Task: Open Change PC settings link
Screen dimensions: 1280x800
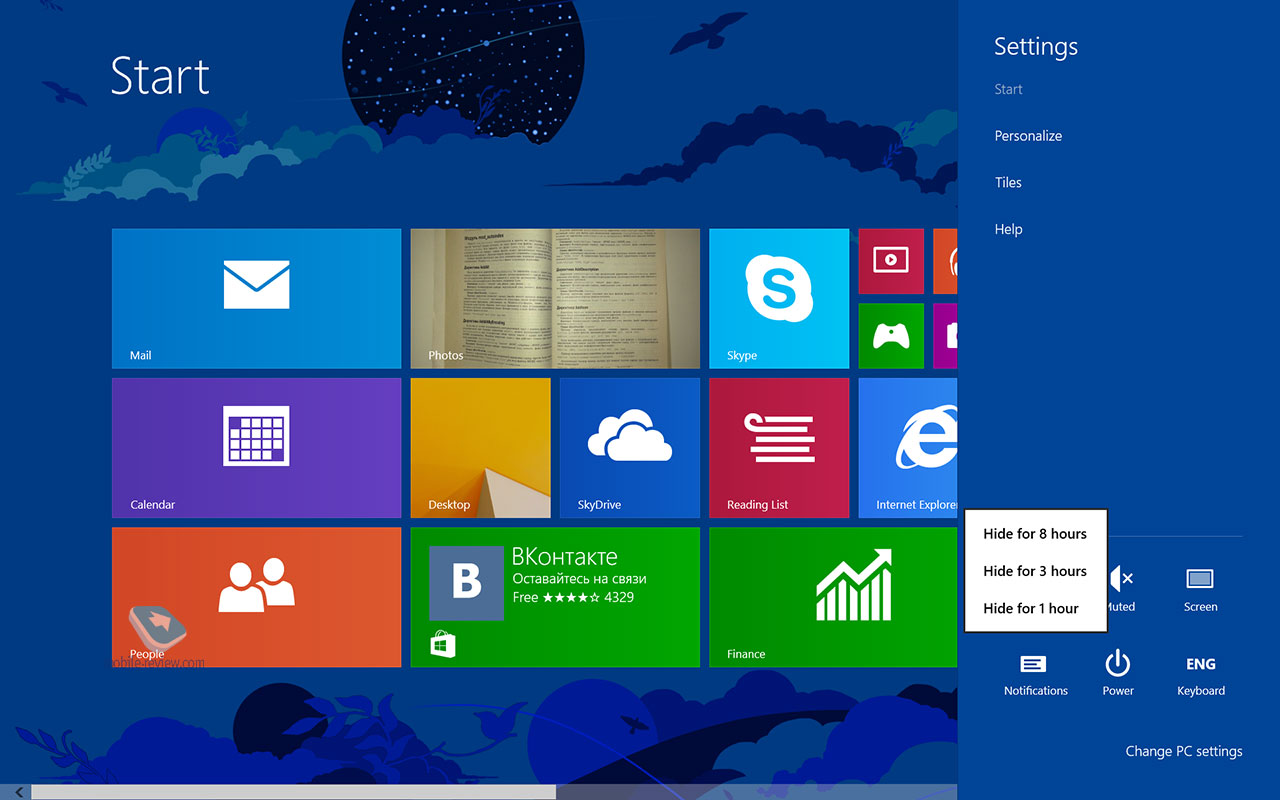Action: click(1184, 751)
